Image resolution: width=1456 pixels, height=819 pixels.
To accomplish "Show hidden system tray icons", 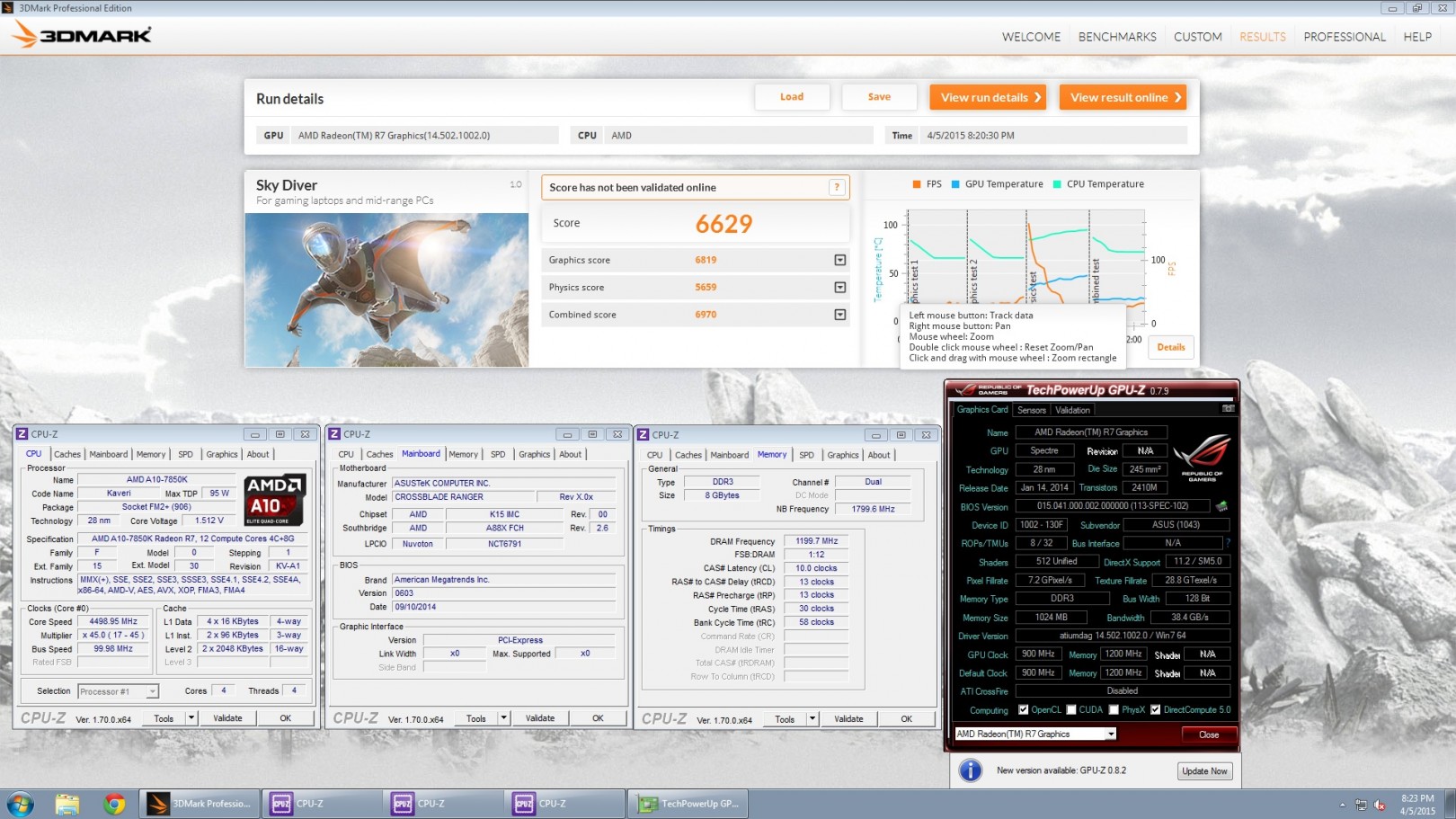I will pos(1343,805).
